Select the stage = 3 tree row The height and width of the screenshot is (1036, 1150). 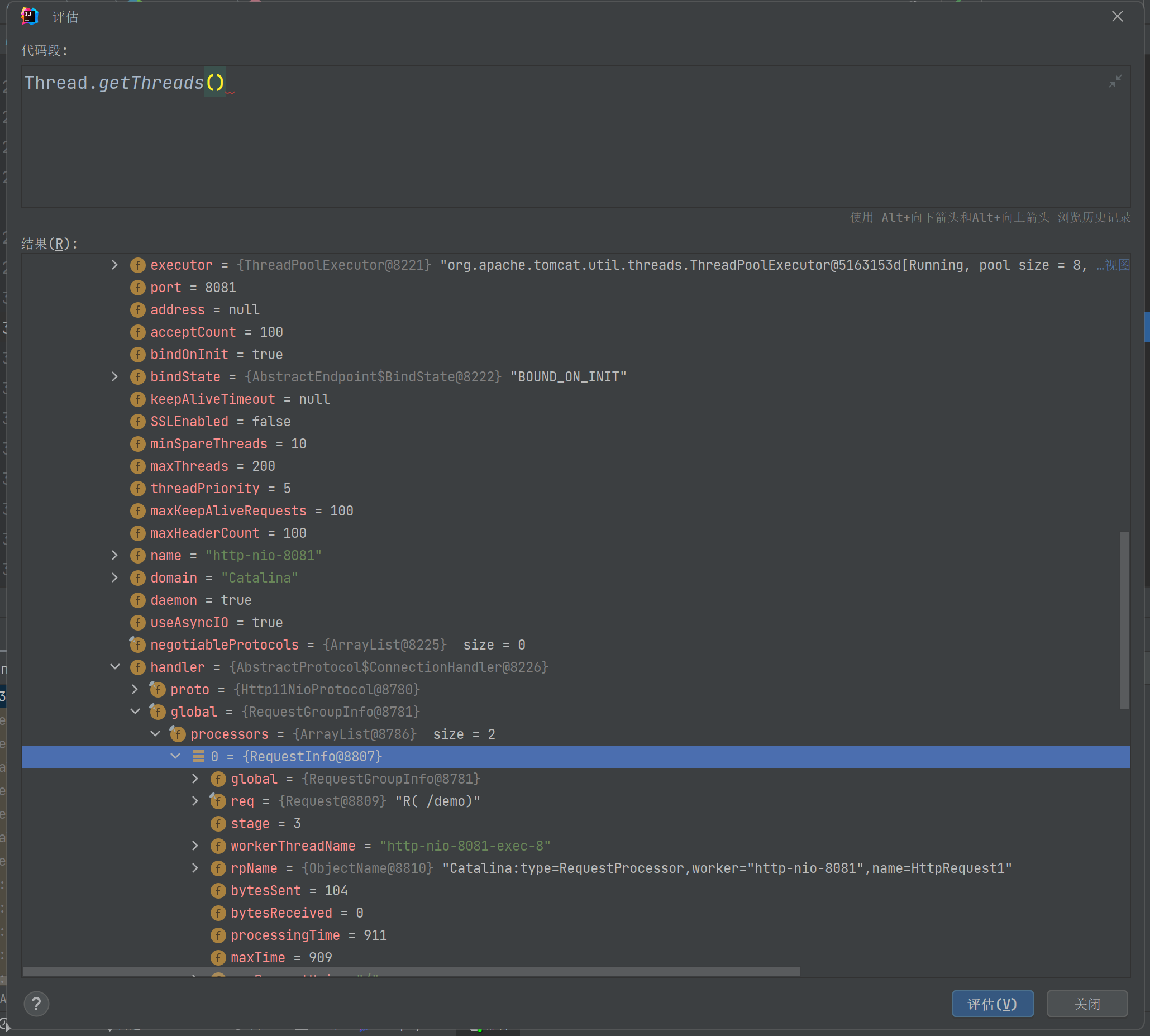click(x=265, y=824)
